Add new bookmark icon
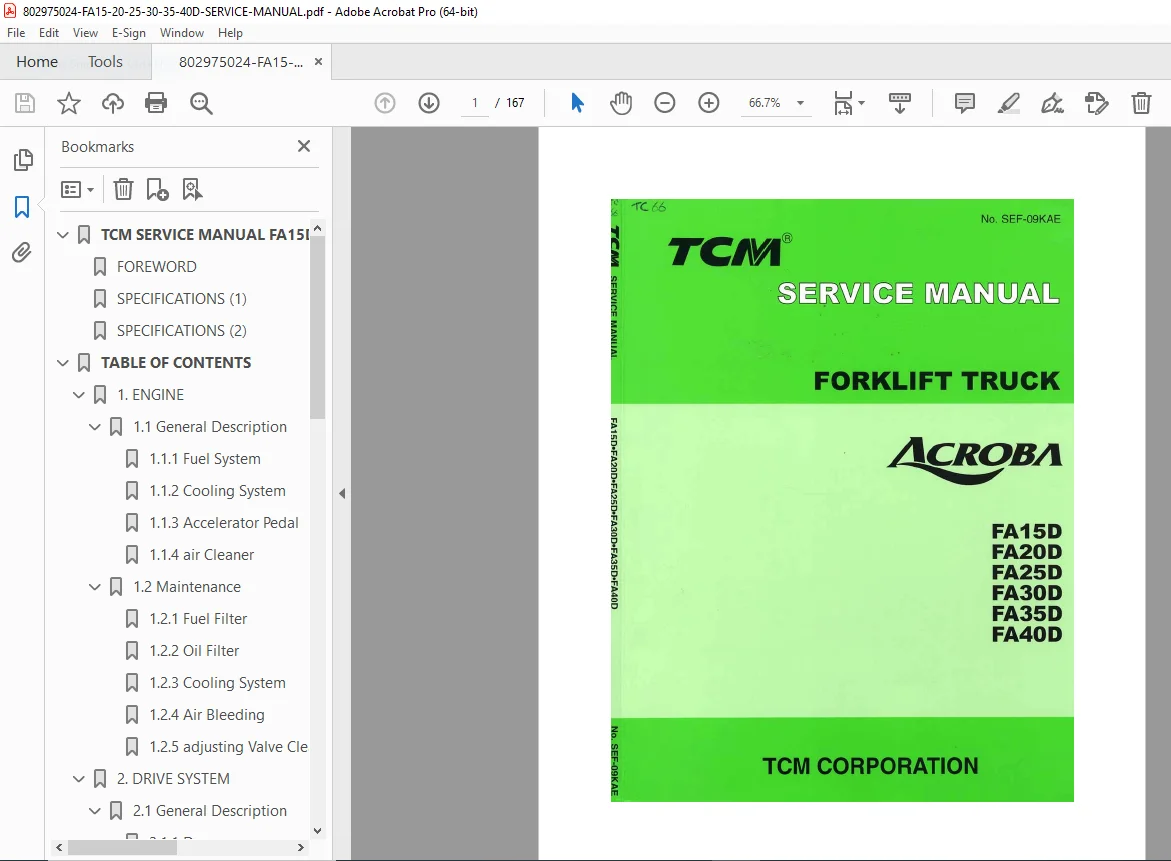Viewport: 1171px width, 861px height. coord(157,190)
